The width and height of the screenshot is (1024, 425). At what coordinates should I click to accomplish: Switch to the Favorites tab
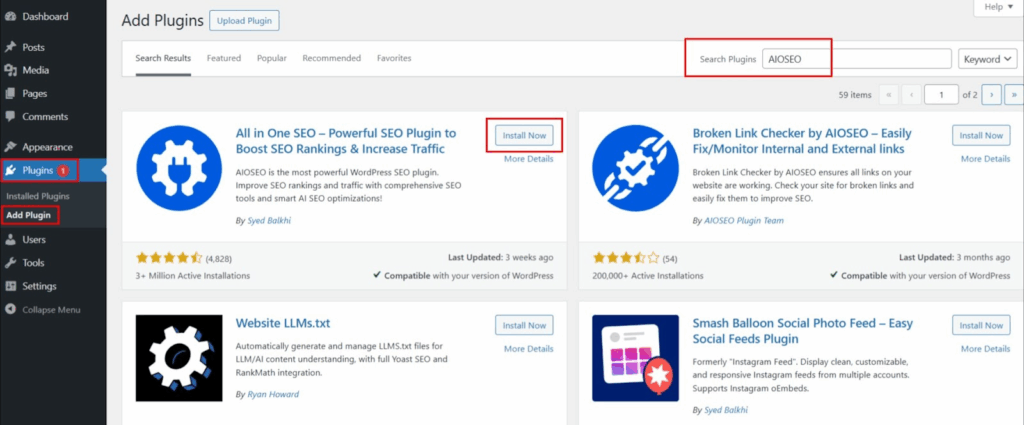click(394, 58)
